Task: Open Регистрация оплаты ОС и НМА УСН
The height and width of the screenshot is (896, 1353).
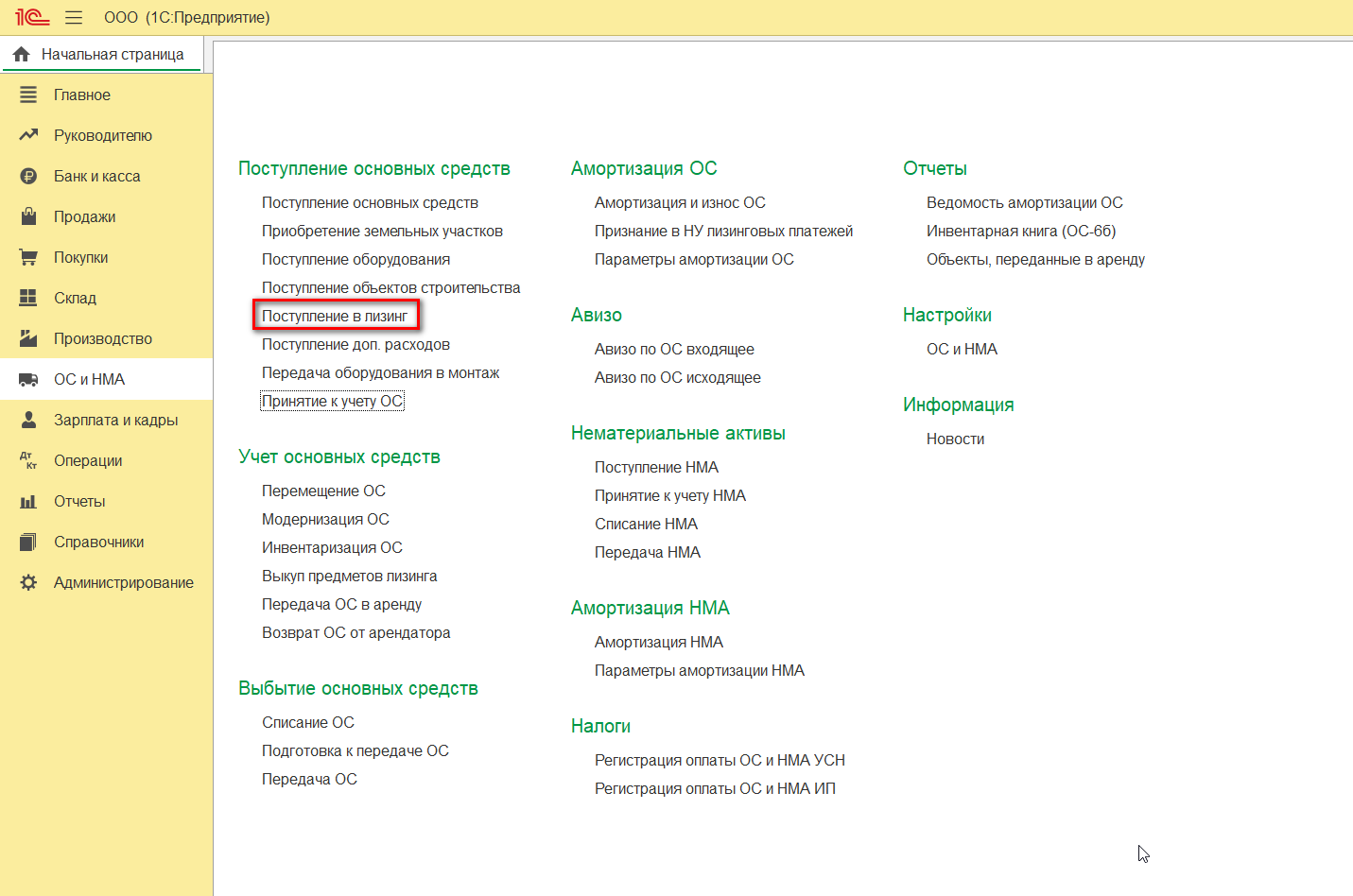Action: point(720,760)
